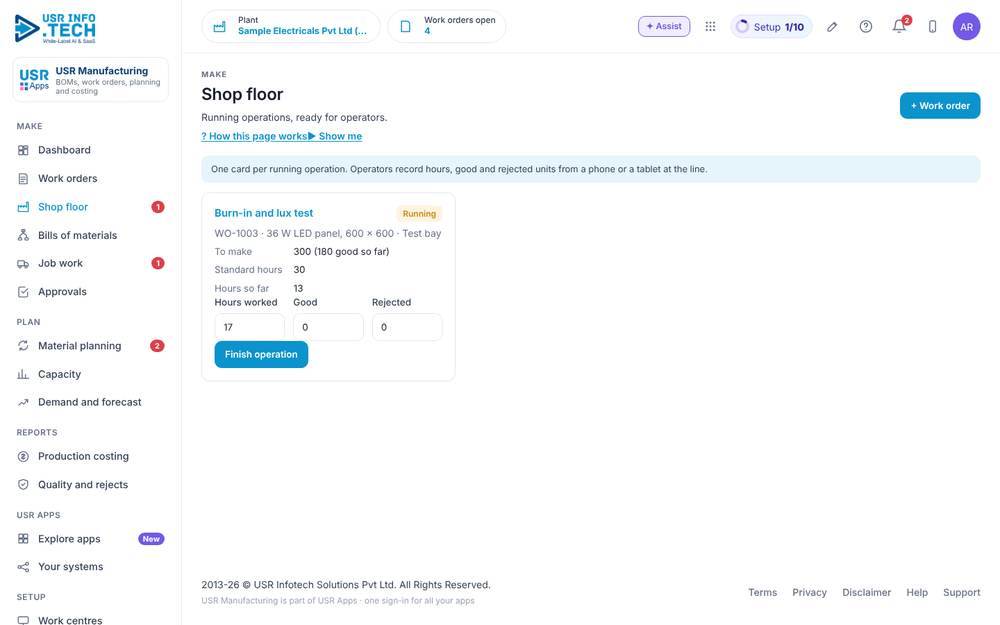Open Work centres under Setup
This screenshot has width=1000, height=625.
point(91,620)
